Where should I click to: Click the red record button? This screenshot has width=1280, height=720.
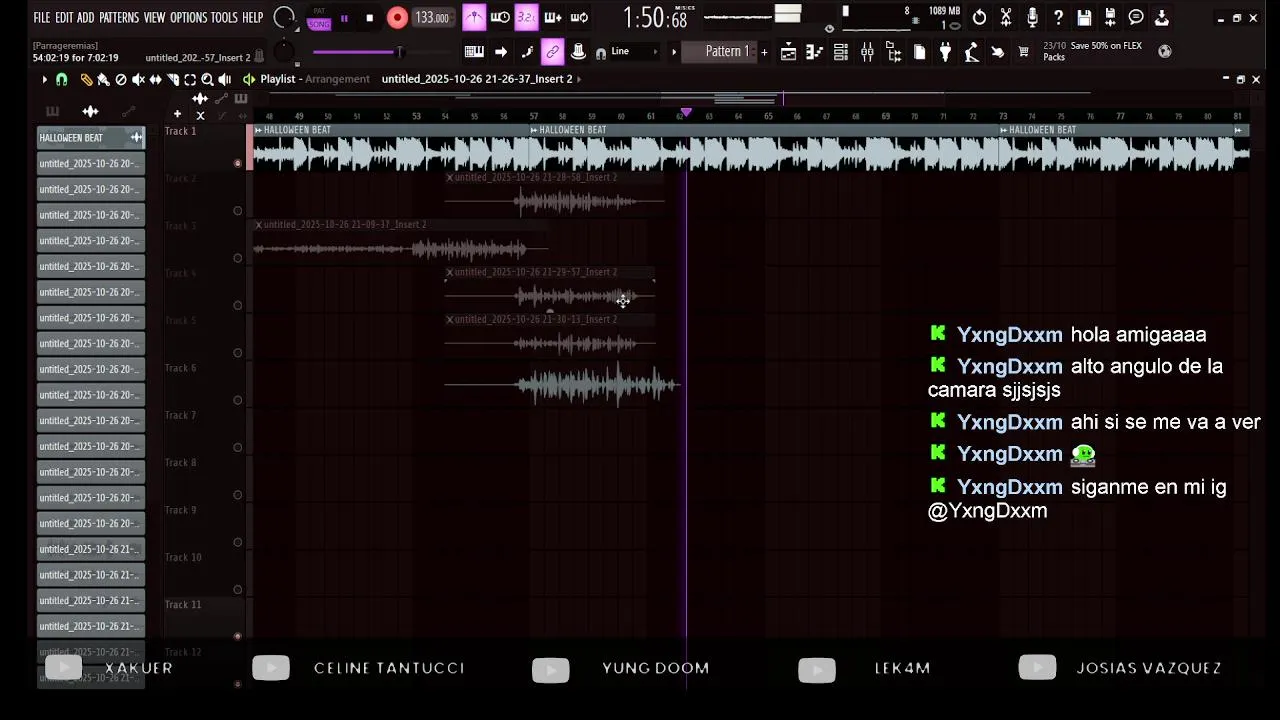(397, 18)
